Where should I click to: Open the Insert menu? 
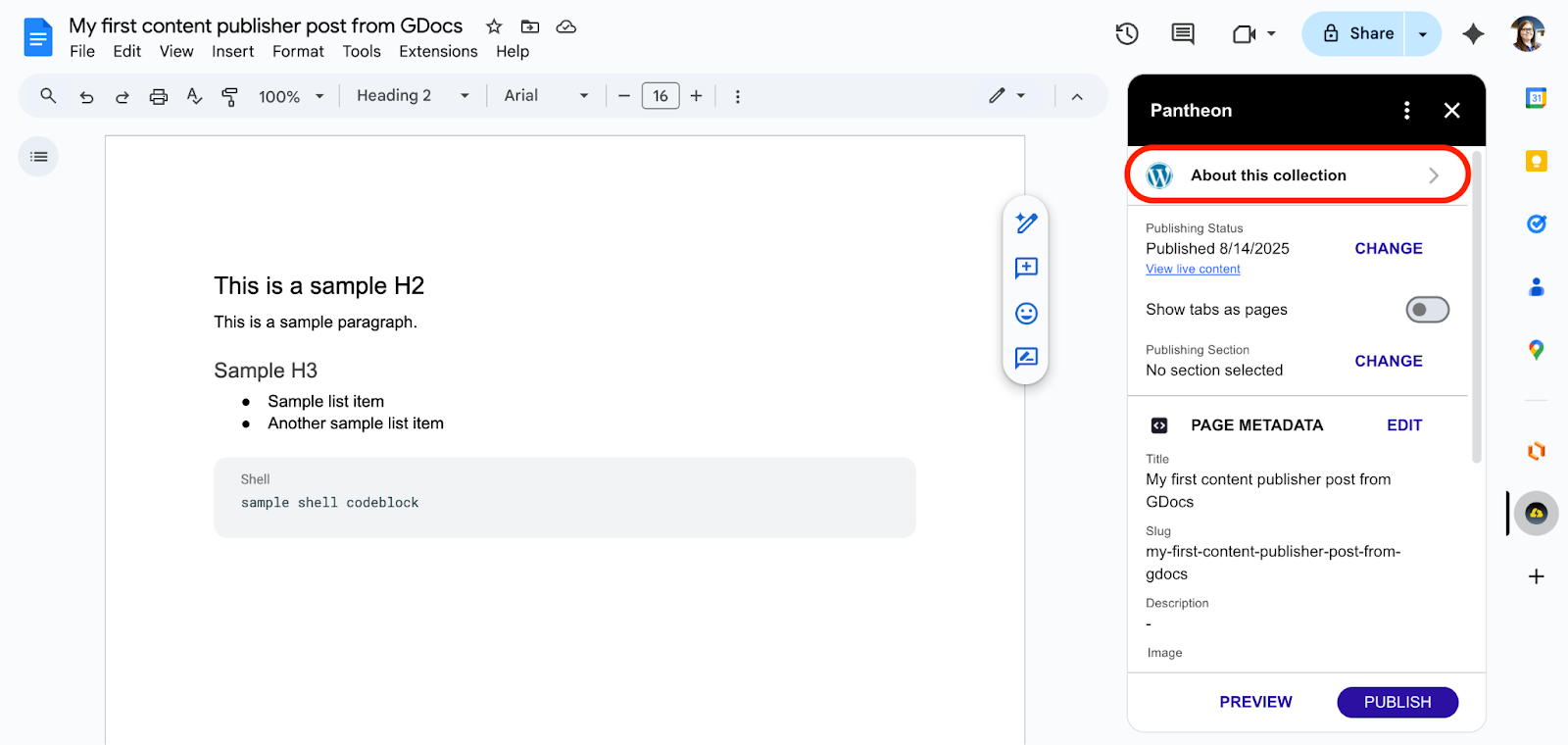coord(232,52)
